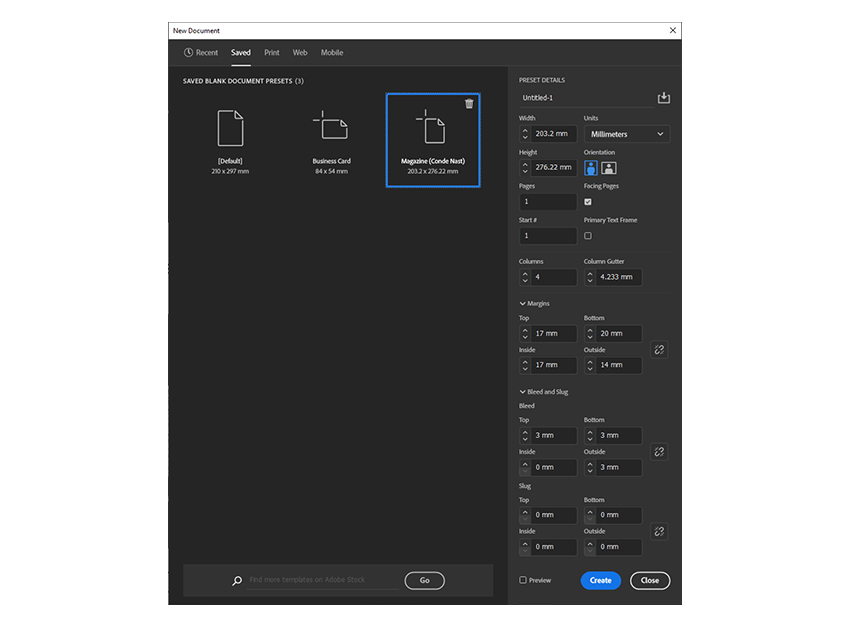Switch to the Print tab

point(272,53)
